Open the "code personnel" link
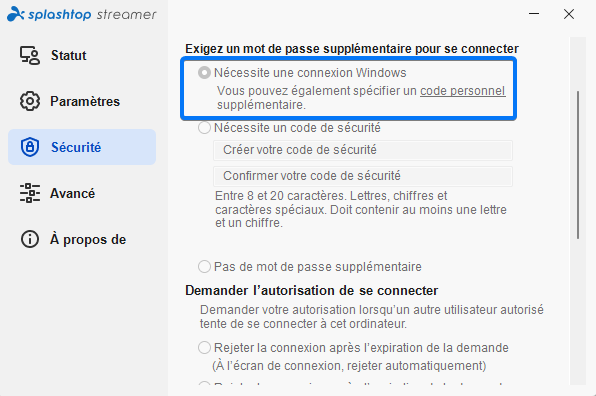Image resolution: width=596 pixels, height=396 pixels. click(463, 91)
